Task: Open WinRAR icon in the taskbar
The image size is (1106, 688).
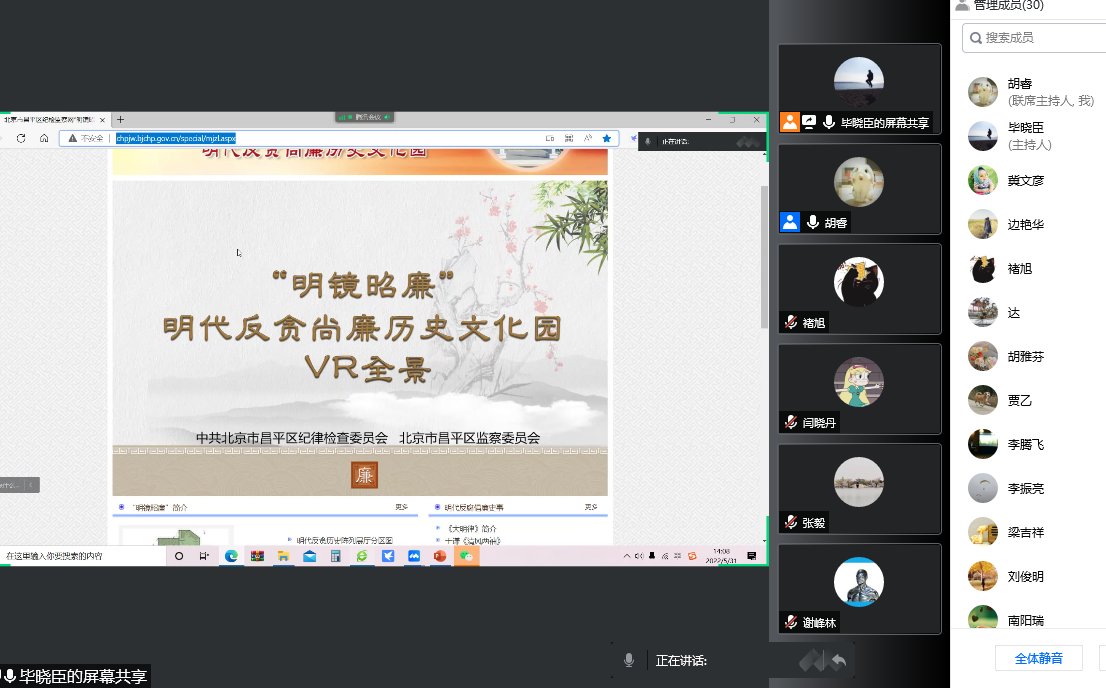Action: (x=257, y=556)
